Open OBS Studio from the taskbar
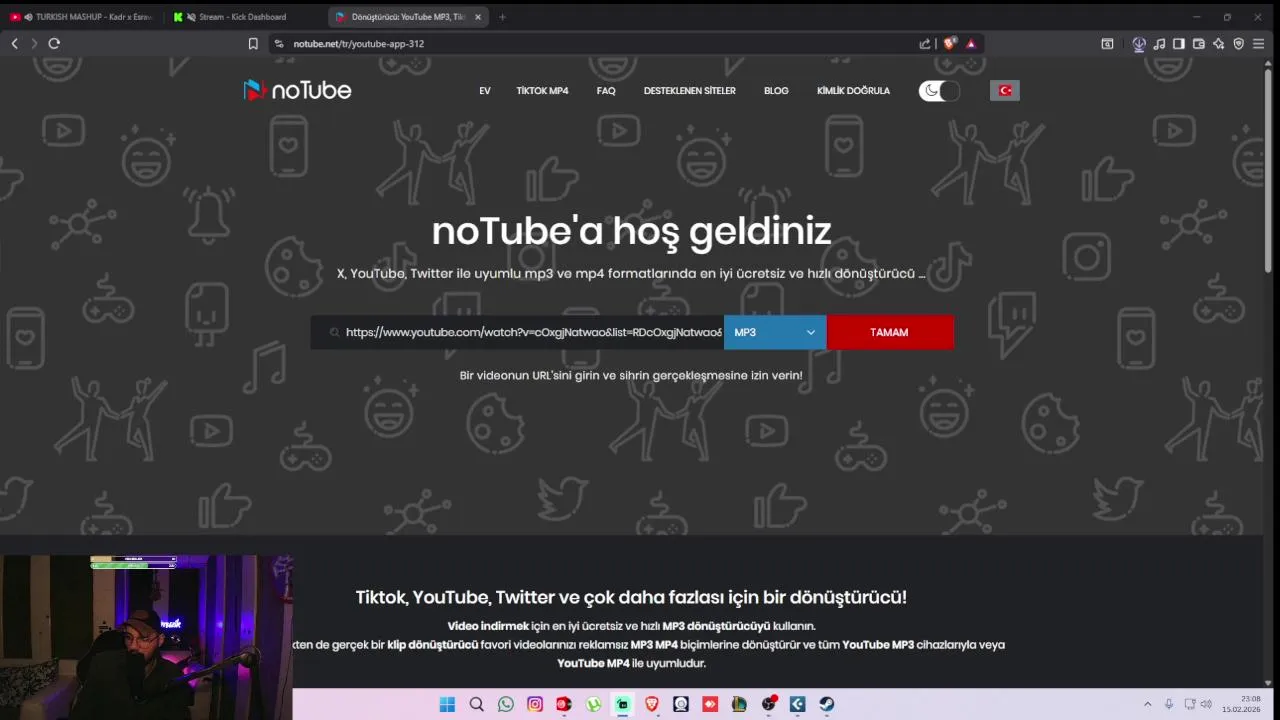The height and width of the screenshot is (720, 1280). (768, 704)
